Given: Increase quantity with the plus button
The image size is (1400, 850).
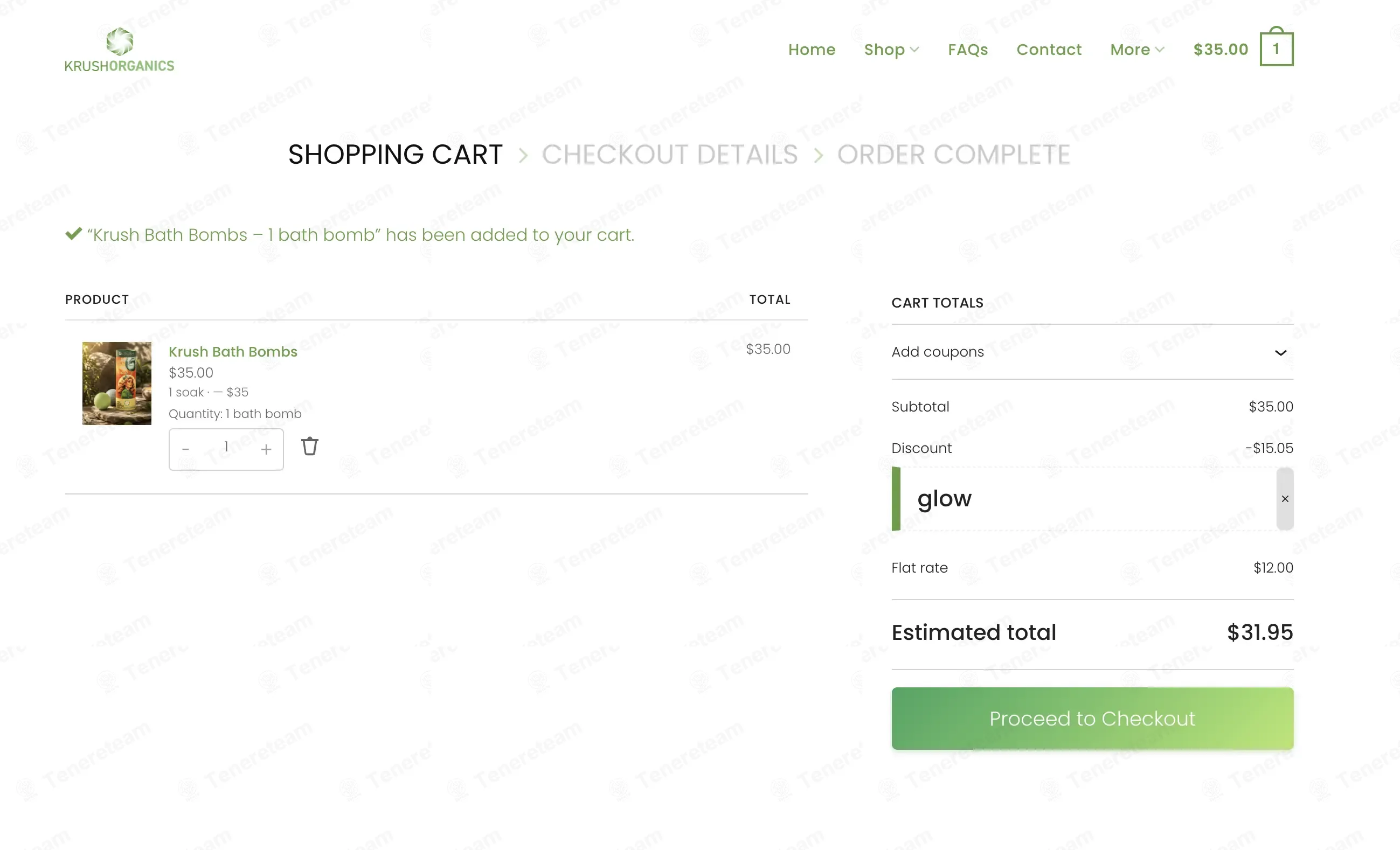Looking at the screenshot, I should pos(266,449).
